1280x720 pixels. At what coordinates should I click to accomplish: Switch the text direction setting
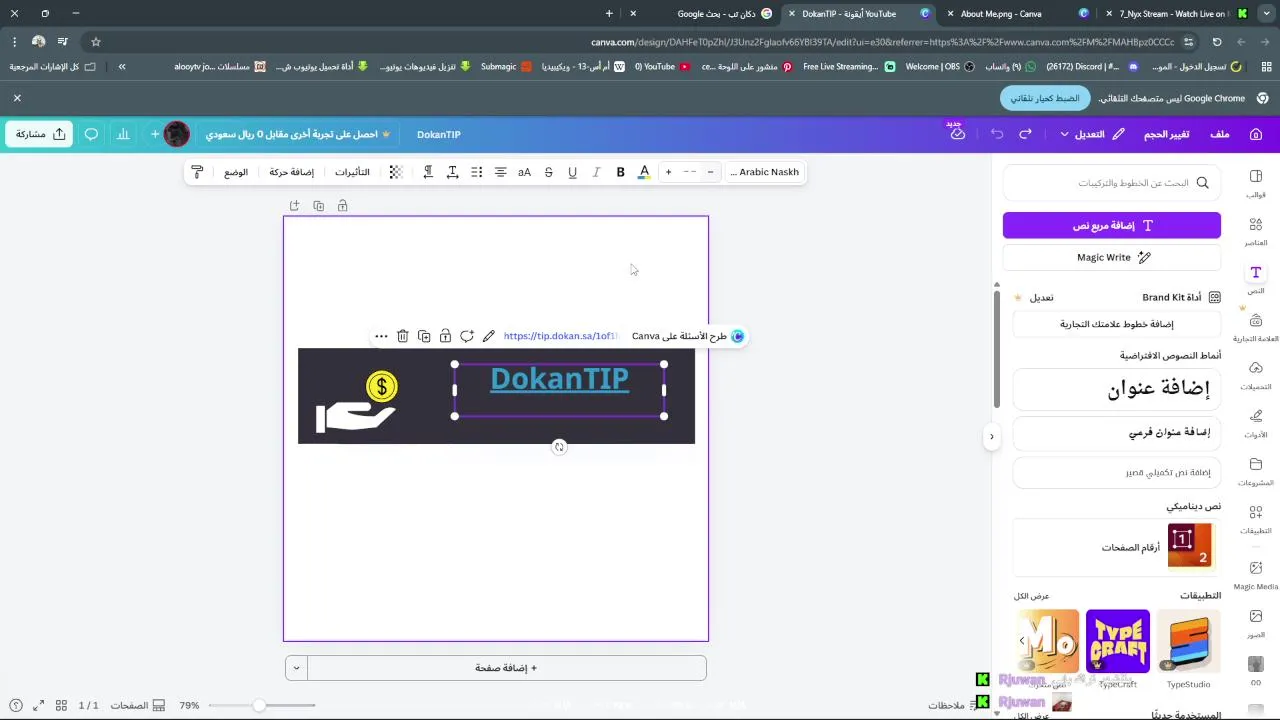click(428, 172)
